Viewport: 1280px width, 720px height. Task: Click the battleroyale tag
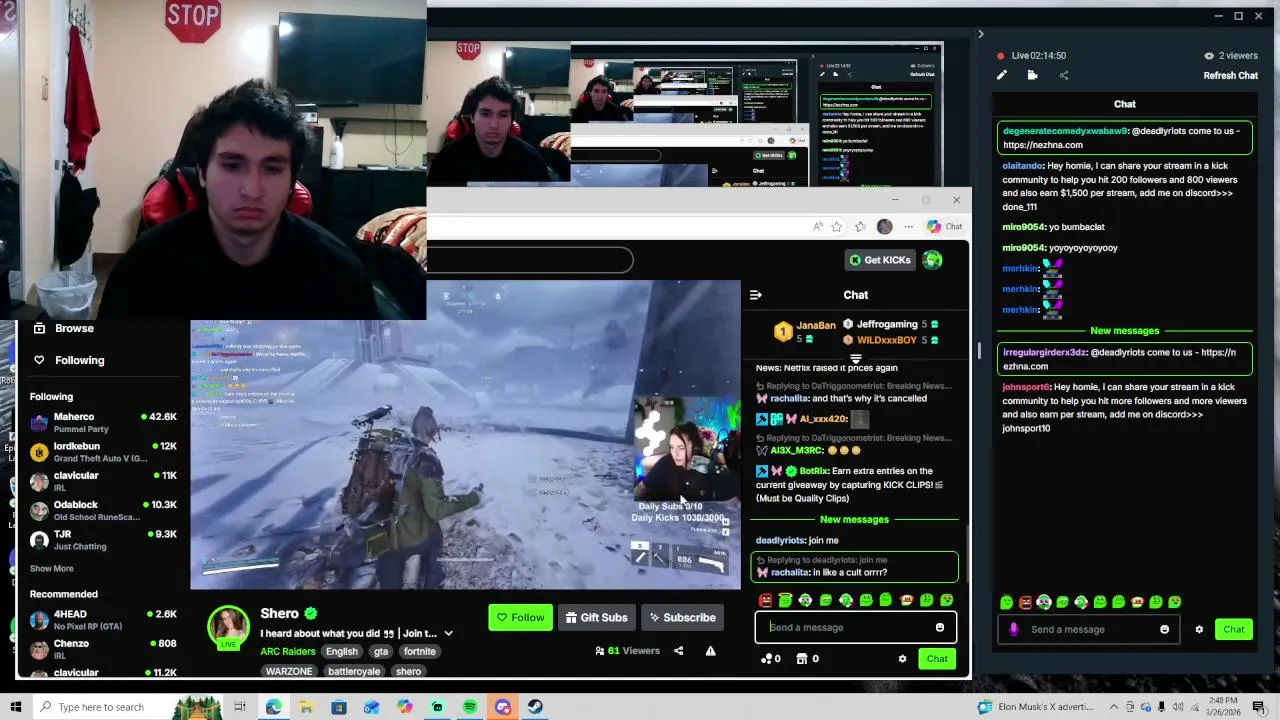coord(354,671)
